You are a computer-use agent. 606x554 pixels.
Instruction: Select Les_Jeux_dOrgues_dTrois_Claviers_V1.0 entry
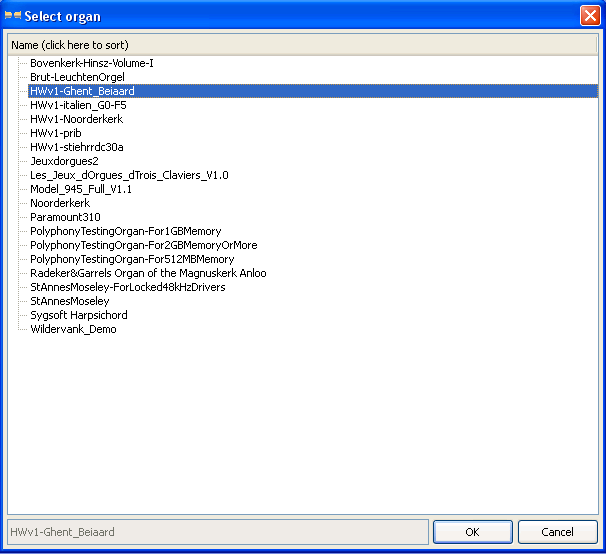pos(129,175)
